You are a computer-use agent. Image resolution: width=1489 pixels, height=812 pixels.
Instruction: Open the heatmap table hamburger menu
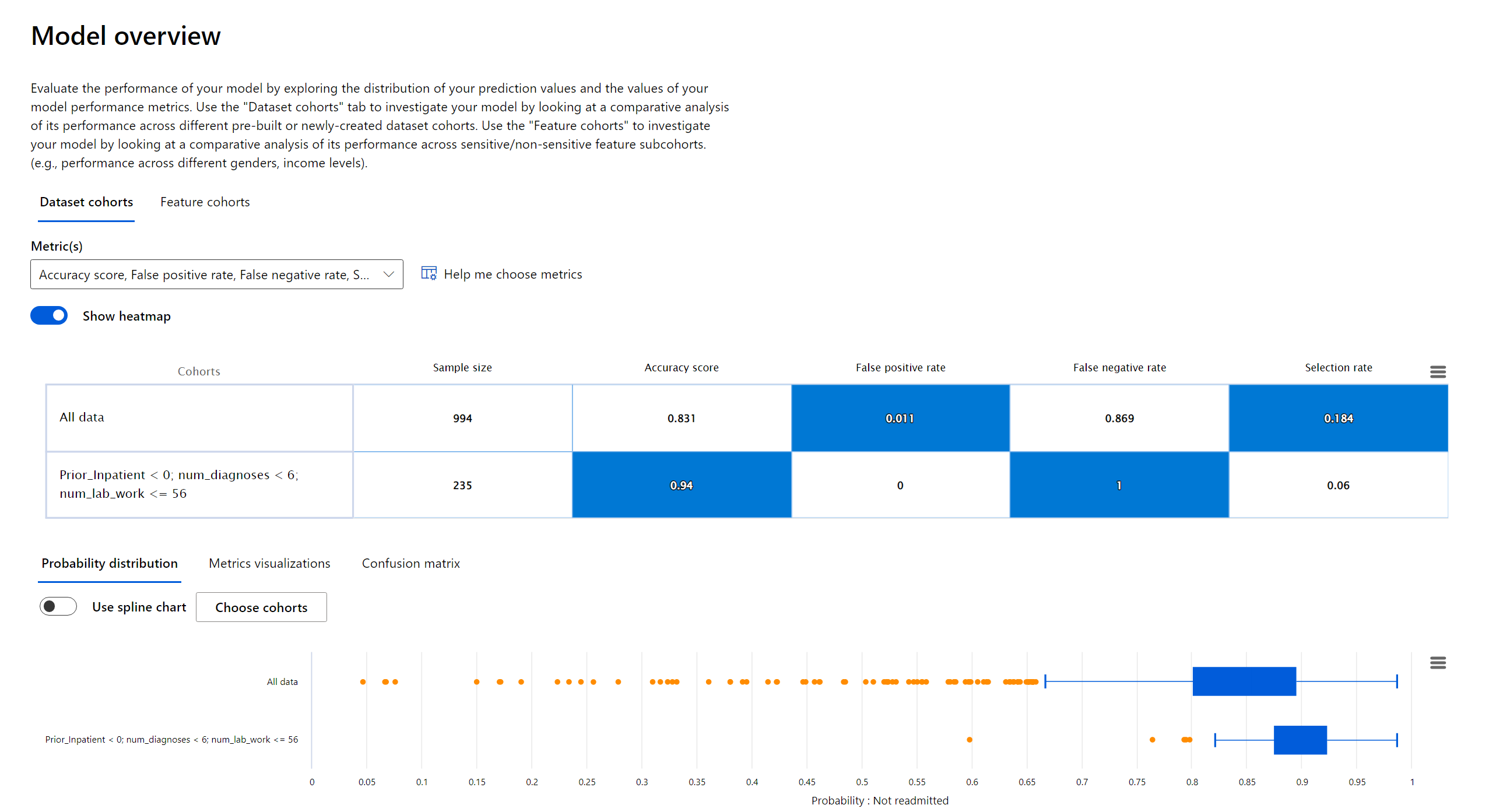[x=1437, y=371]
